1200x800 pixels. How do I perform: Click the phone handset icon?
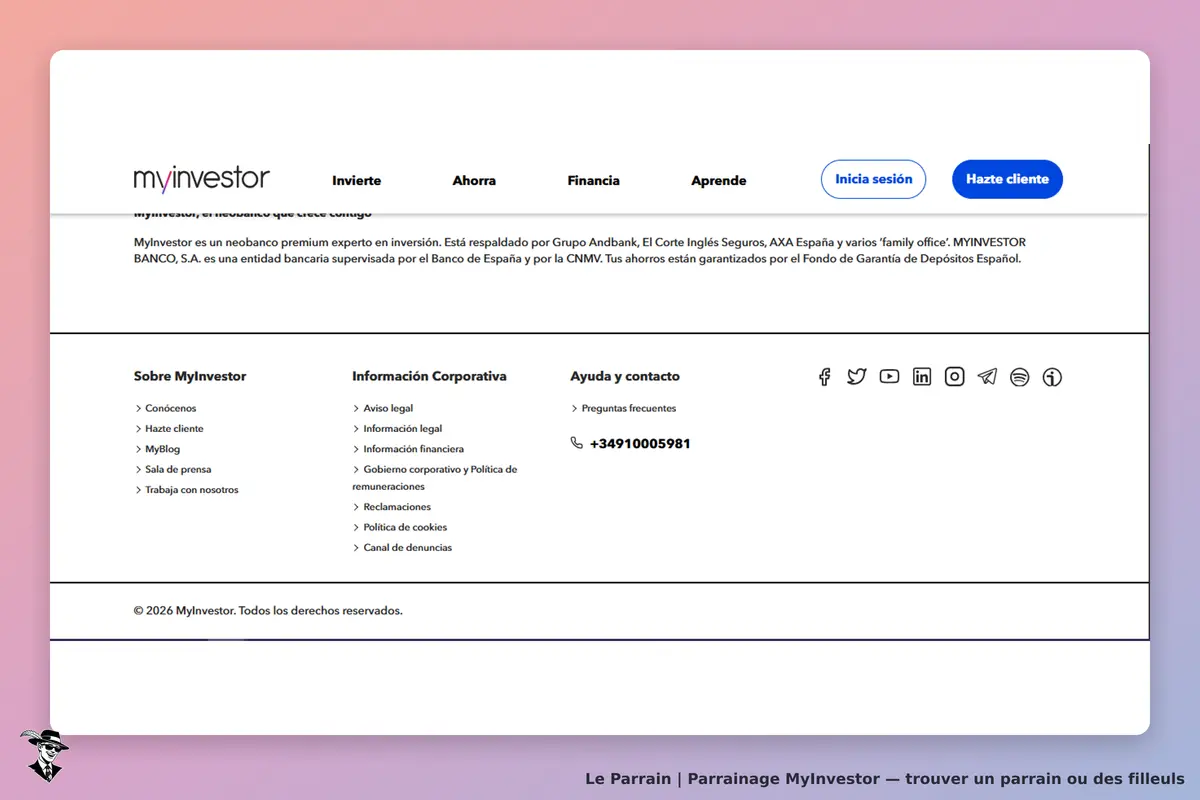point(577,443)
